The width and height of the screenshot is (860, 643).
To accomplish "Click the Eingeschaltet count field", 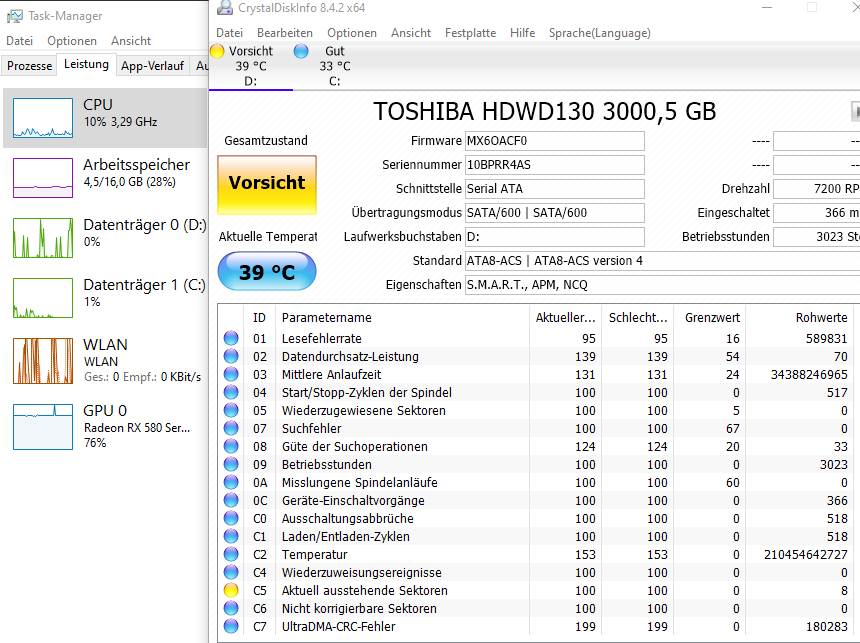I will (x=817, y=213).
